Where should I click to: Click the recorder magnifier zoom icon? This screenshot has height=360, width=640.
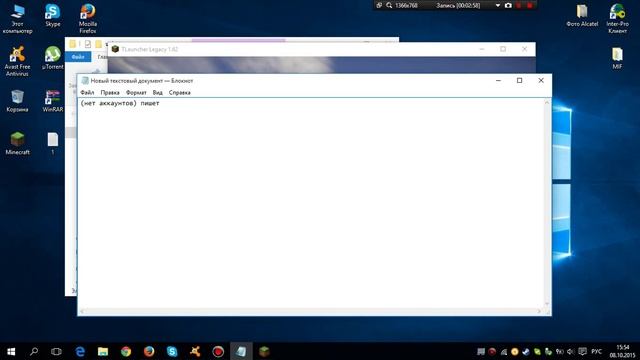(389, 5)
